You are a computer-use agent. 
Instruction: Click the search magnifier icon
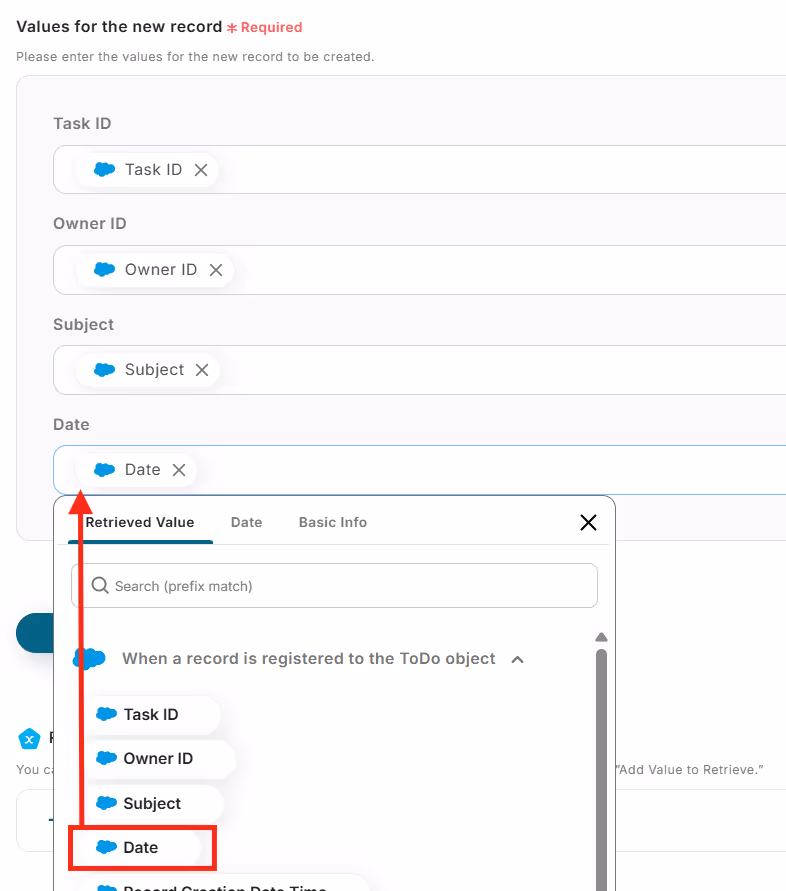(100, 585)
